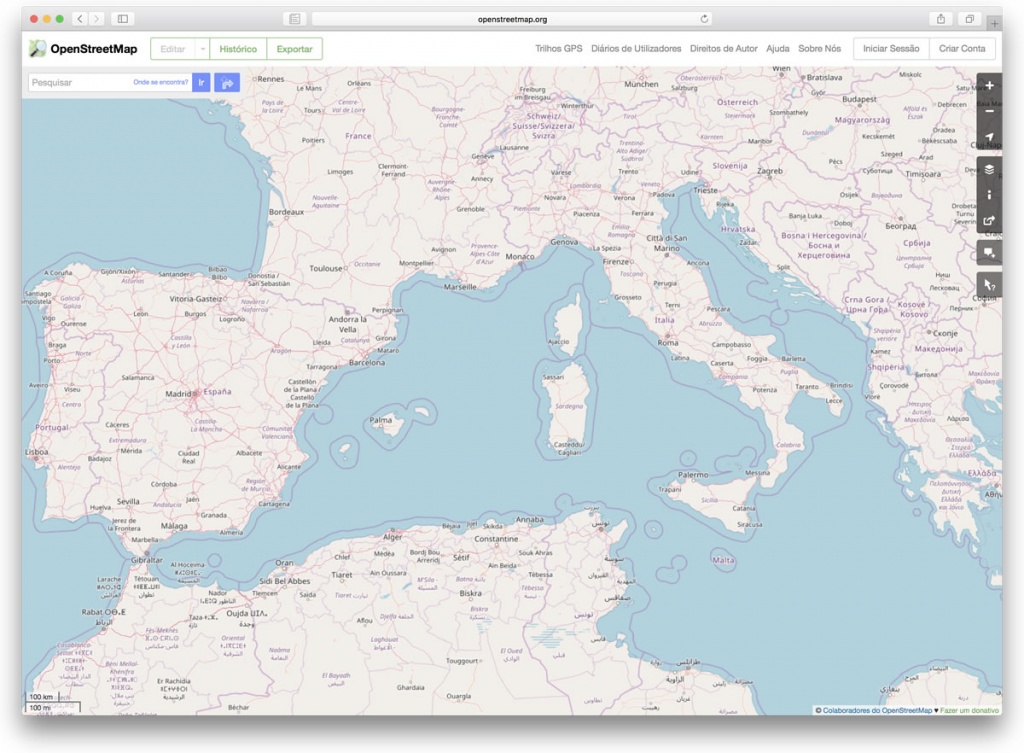Go back with Safari's back arrow
Screen dimensions: 1024x753
pos(80,19)
